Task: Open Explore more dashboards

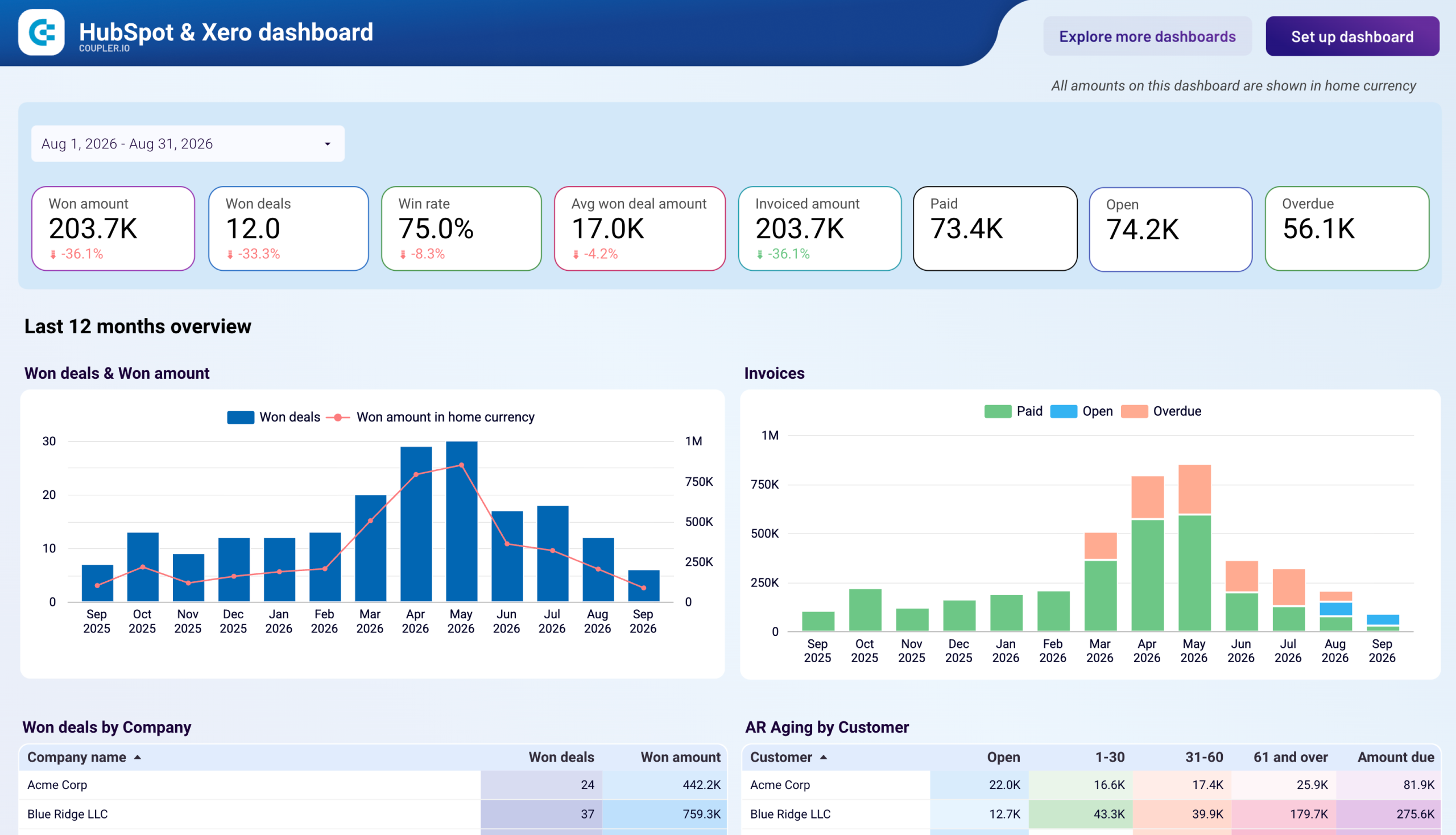Action: coord(1147,36)
